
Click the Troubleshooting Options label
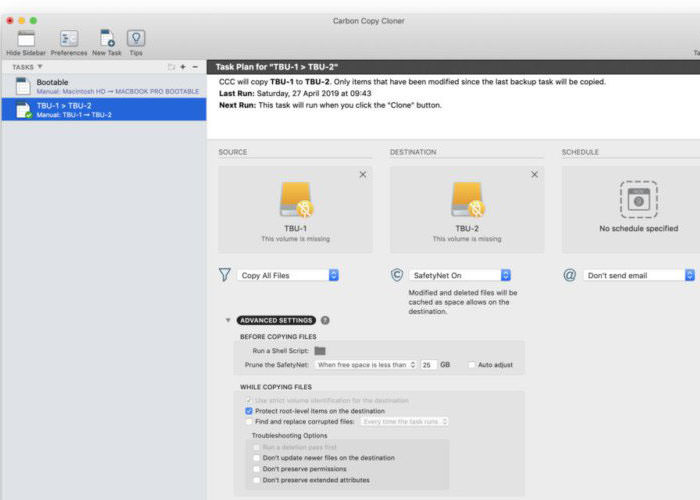289,435
